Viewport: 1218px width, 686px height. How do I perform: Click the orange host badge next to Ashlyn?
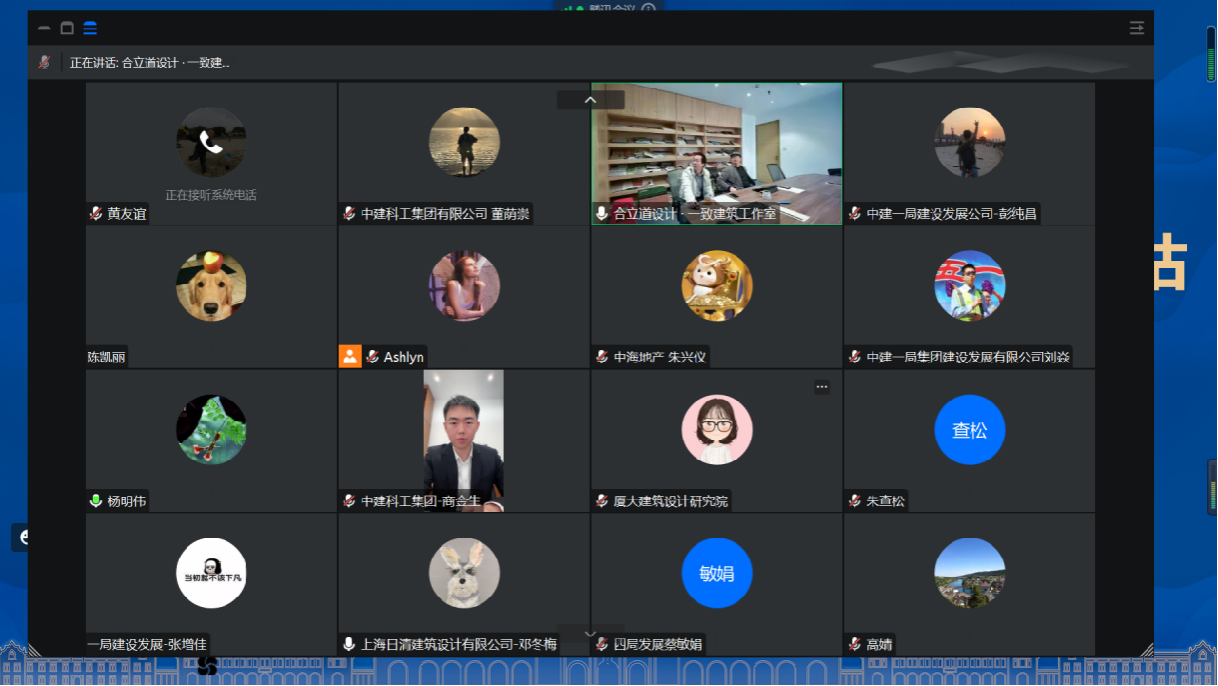pos(350,356)
